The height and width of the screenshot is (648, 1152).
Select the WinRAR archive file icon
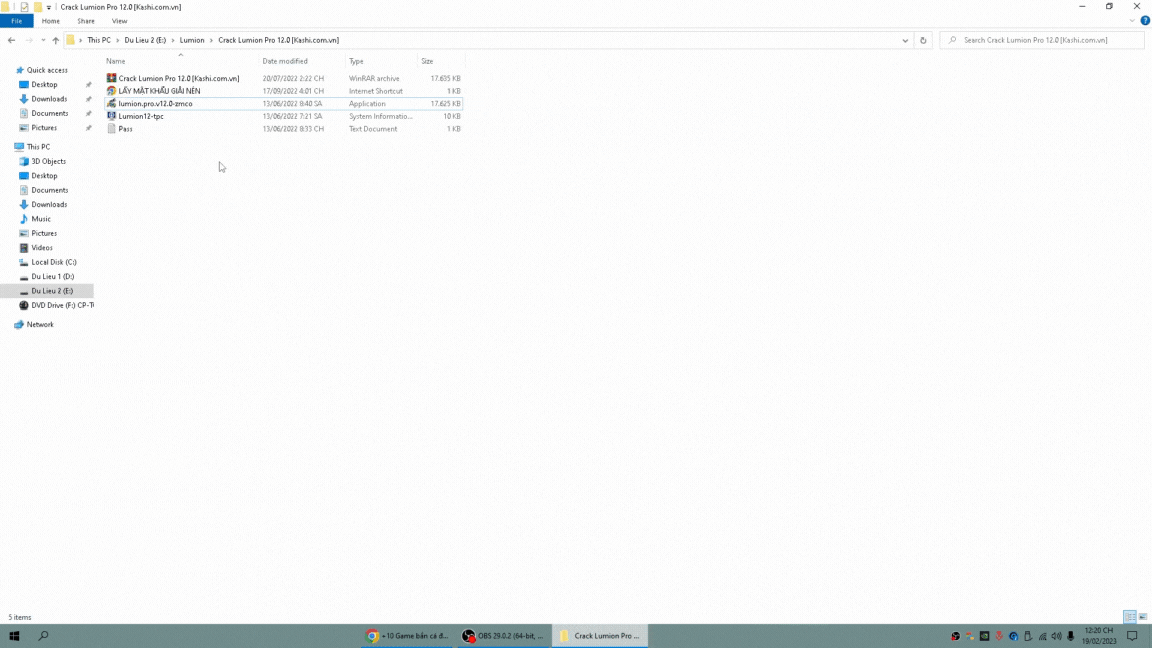[111, 78]
